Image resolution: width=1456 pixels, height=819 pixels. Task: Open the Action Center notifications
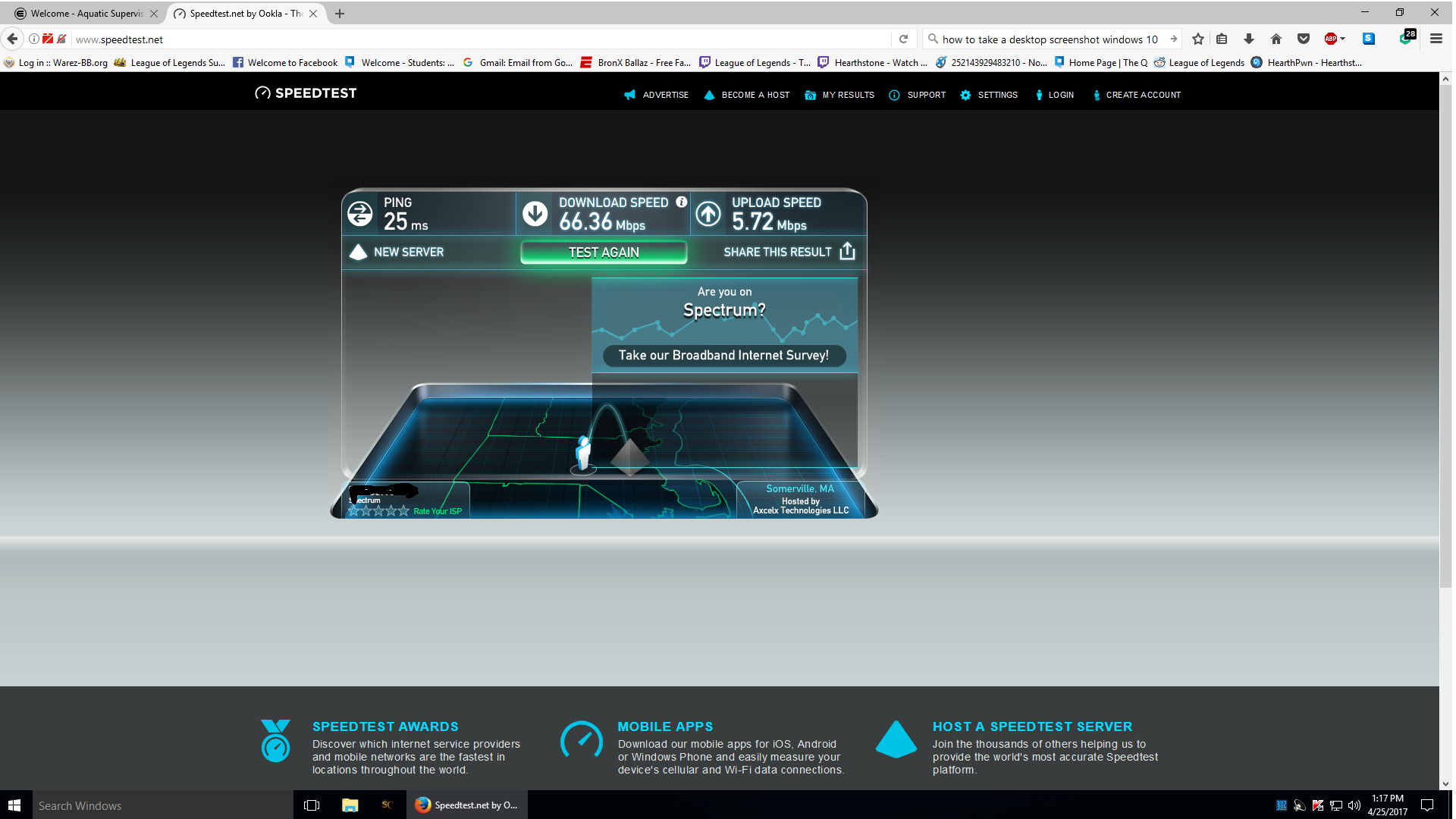point(1427,805)
